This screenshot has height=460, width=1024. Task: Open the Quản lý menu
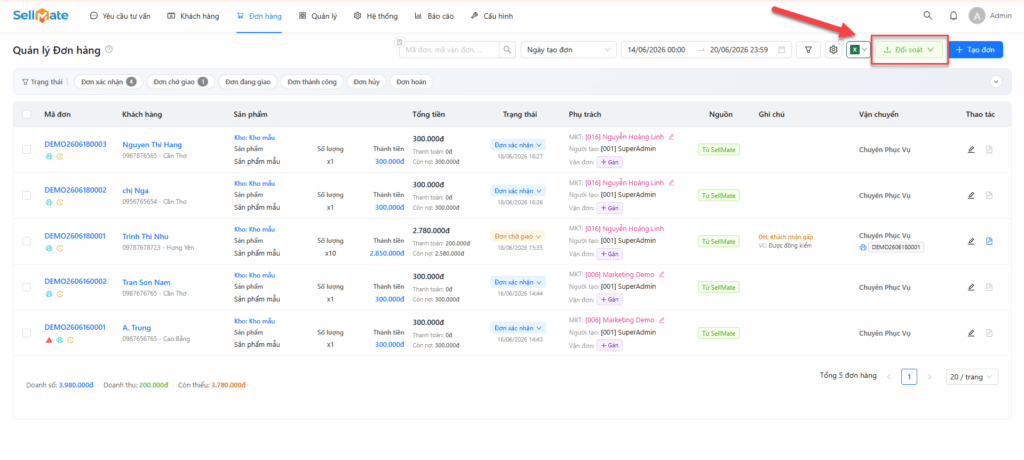coord(318,16)
